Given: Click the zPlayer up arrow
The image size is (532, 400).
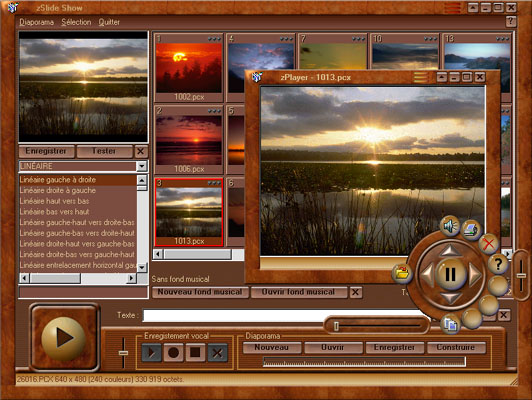Looking at the screenshot, I should point(450,251).
